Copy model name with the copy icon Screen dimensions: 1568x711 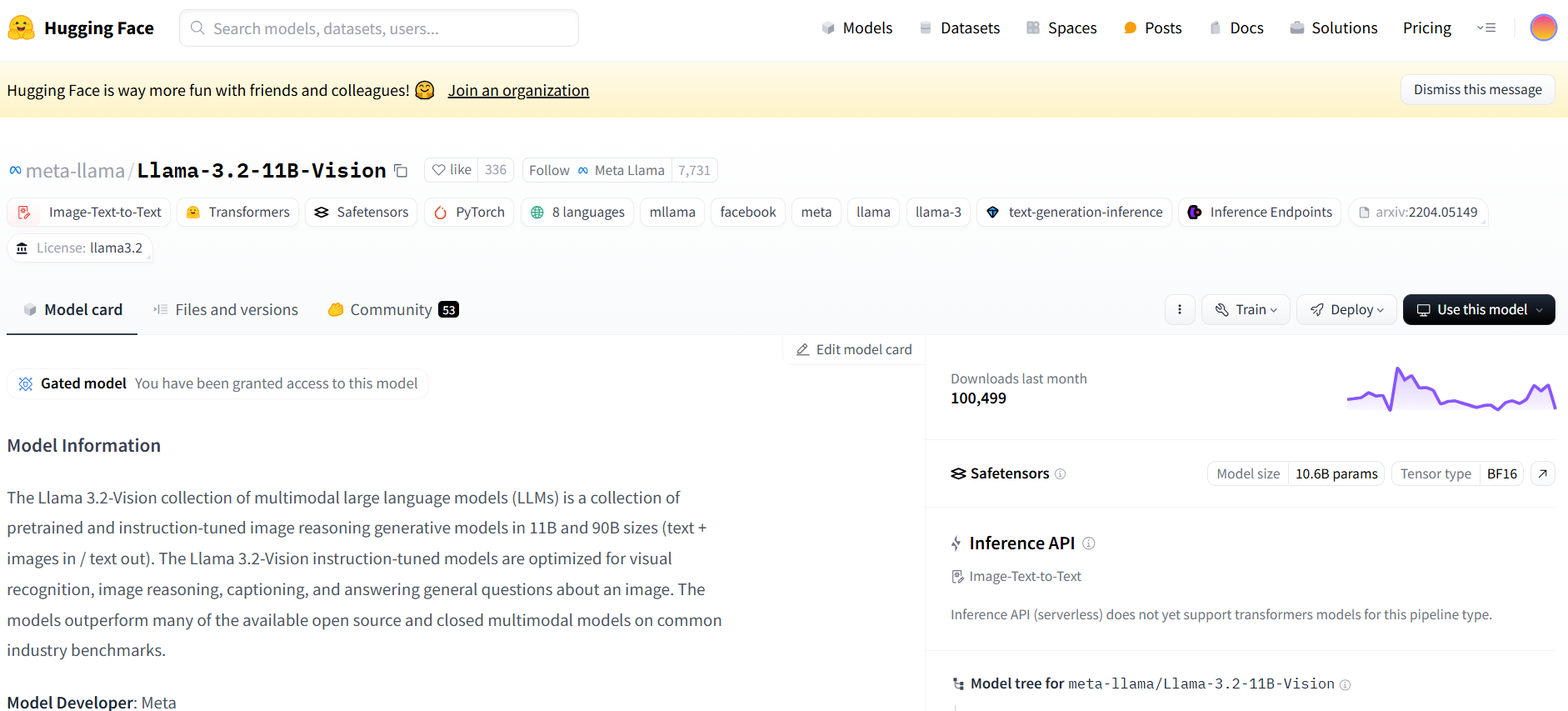pyautogui.click(x=401, y=171)
